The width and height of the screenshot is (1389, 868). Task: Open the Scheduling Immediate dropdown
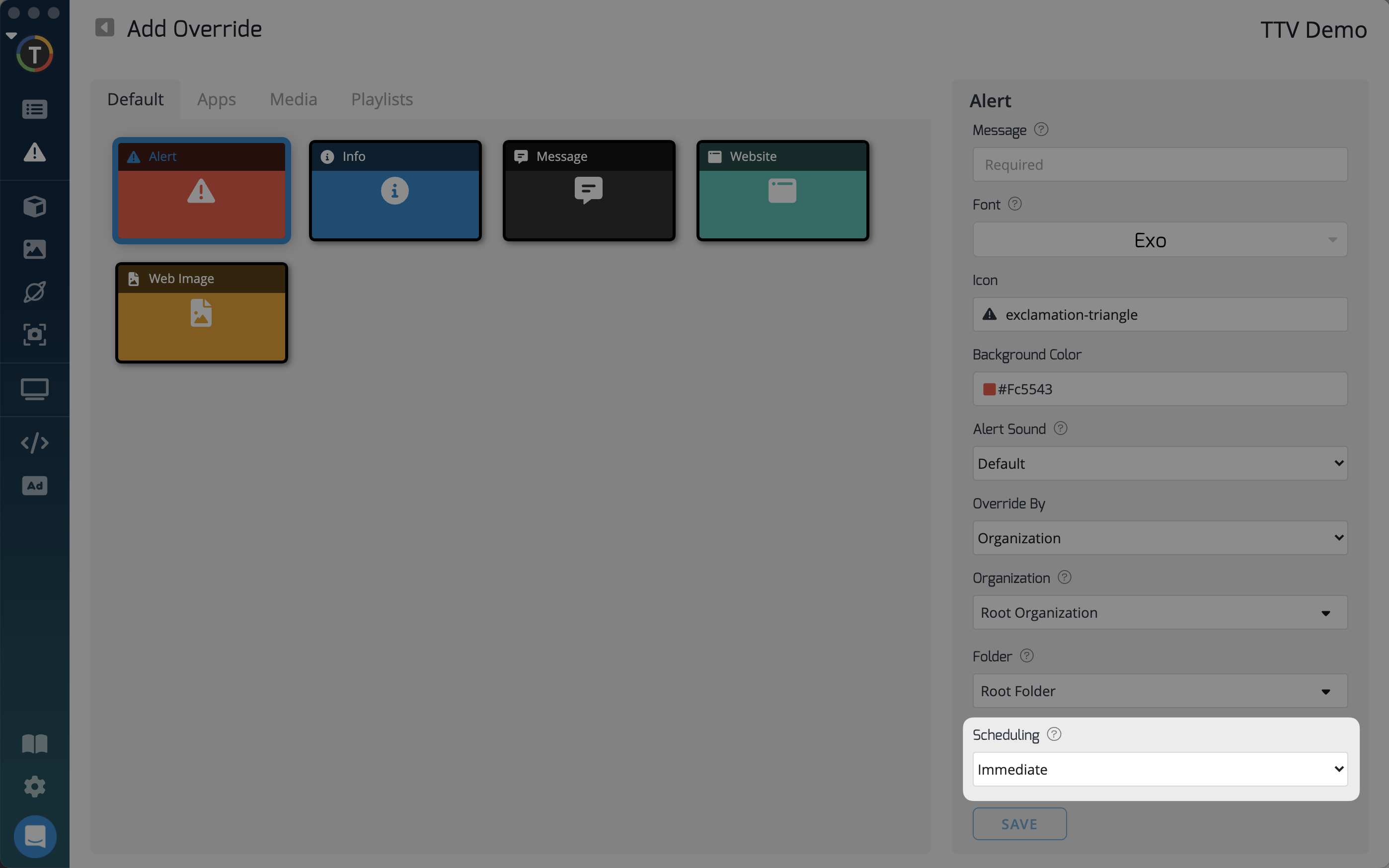(x=1159, y=769)
